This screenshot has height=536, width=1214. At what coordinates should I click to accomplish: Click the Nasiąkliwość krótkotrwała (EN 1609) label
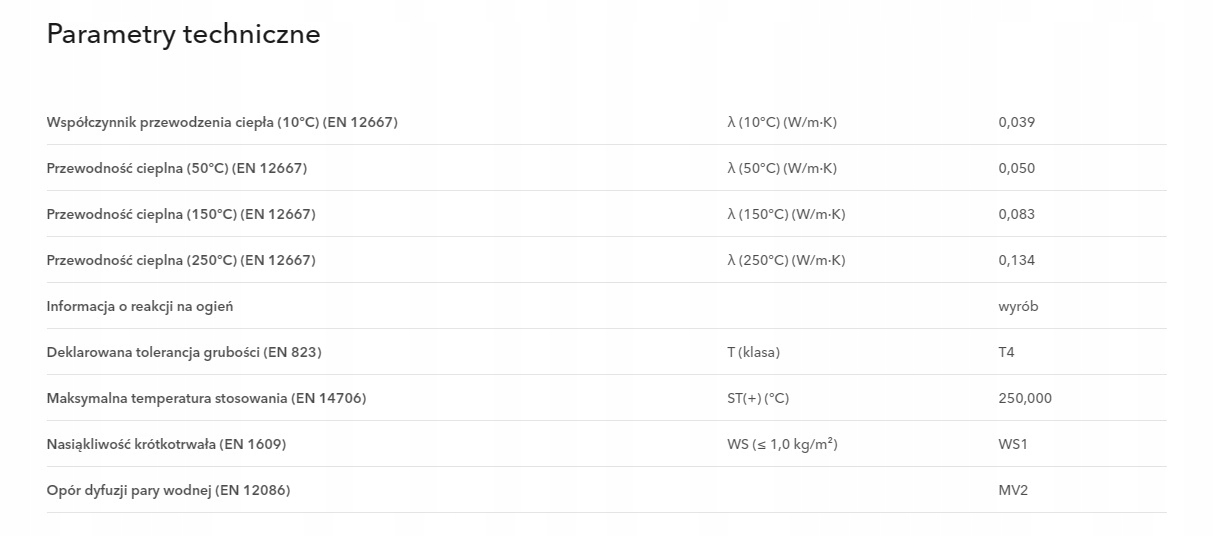166,444
